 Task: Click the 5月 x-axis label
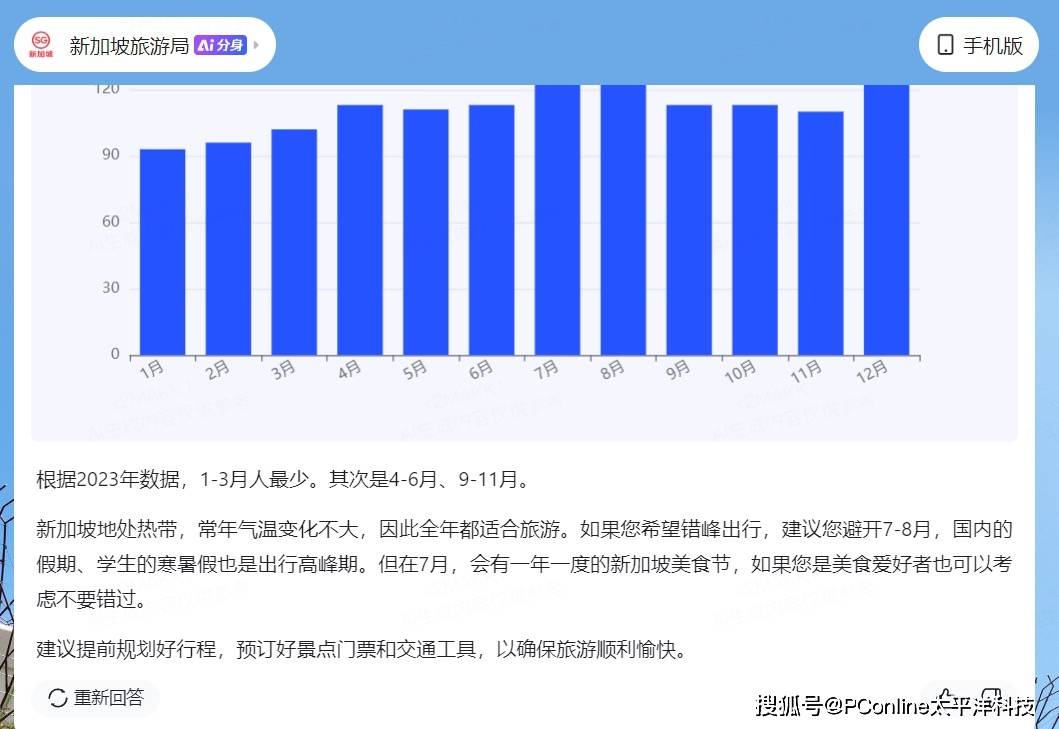(415, 370)
